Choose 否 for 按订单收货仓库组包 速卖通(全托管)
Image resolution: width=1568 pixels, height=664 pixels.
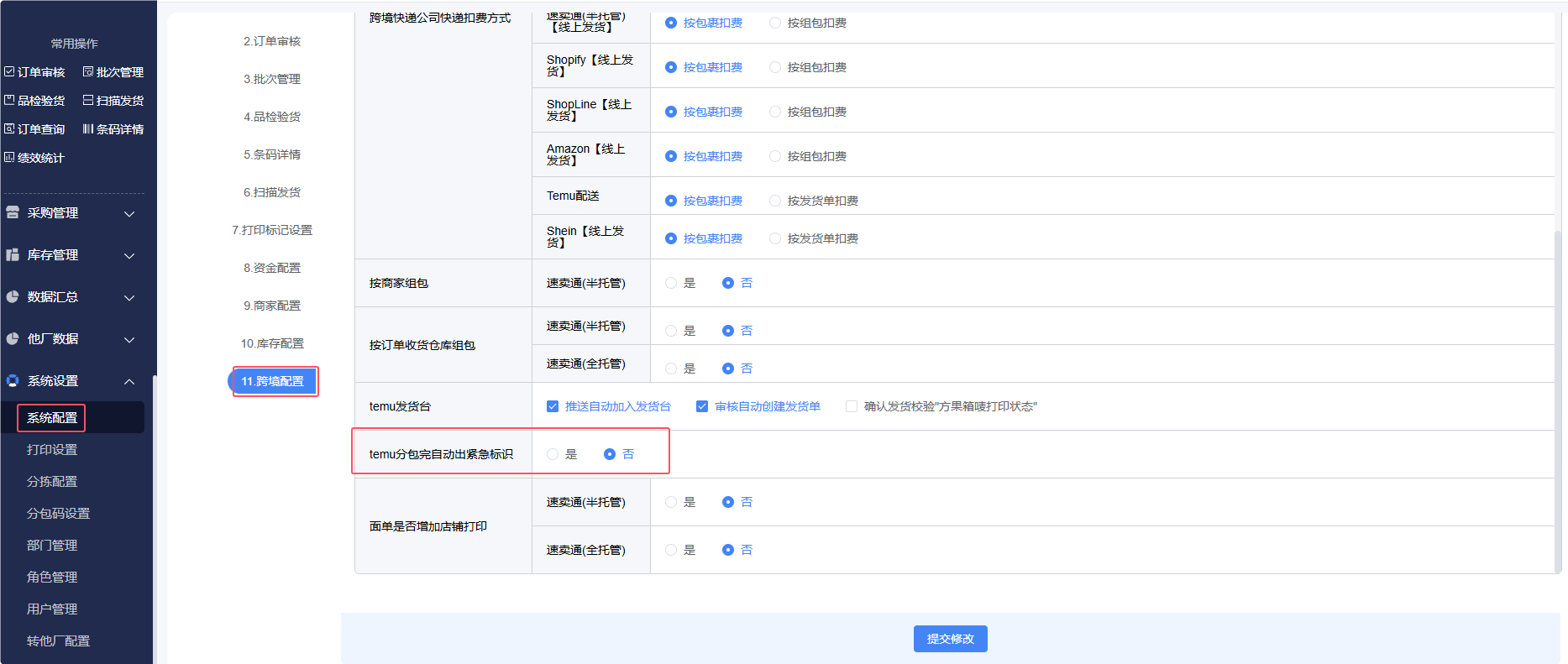pos(728,369)
